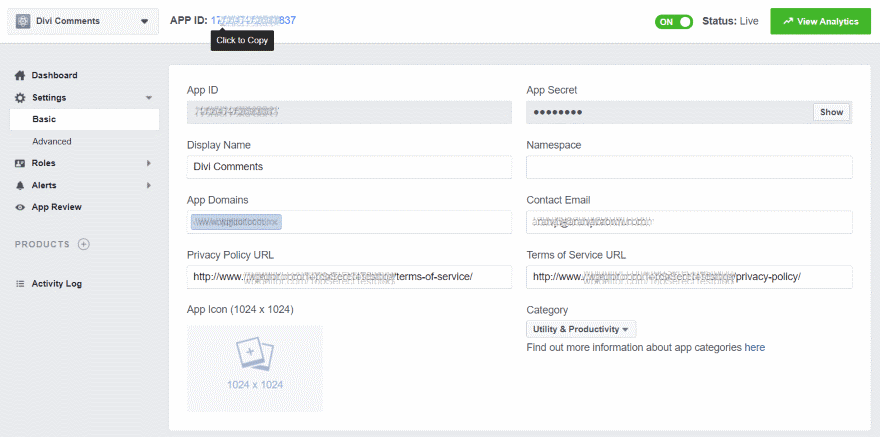Click the Alerts menu label

pos(44,185)
